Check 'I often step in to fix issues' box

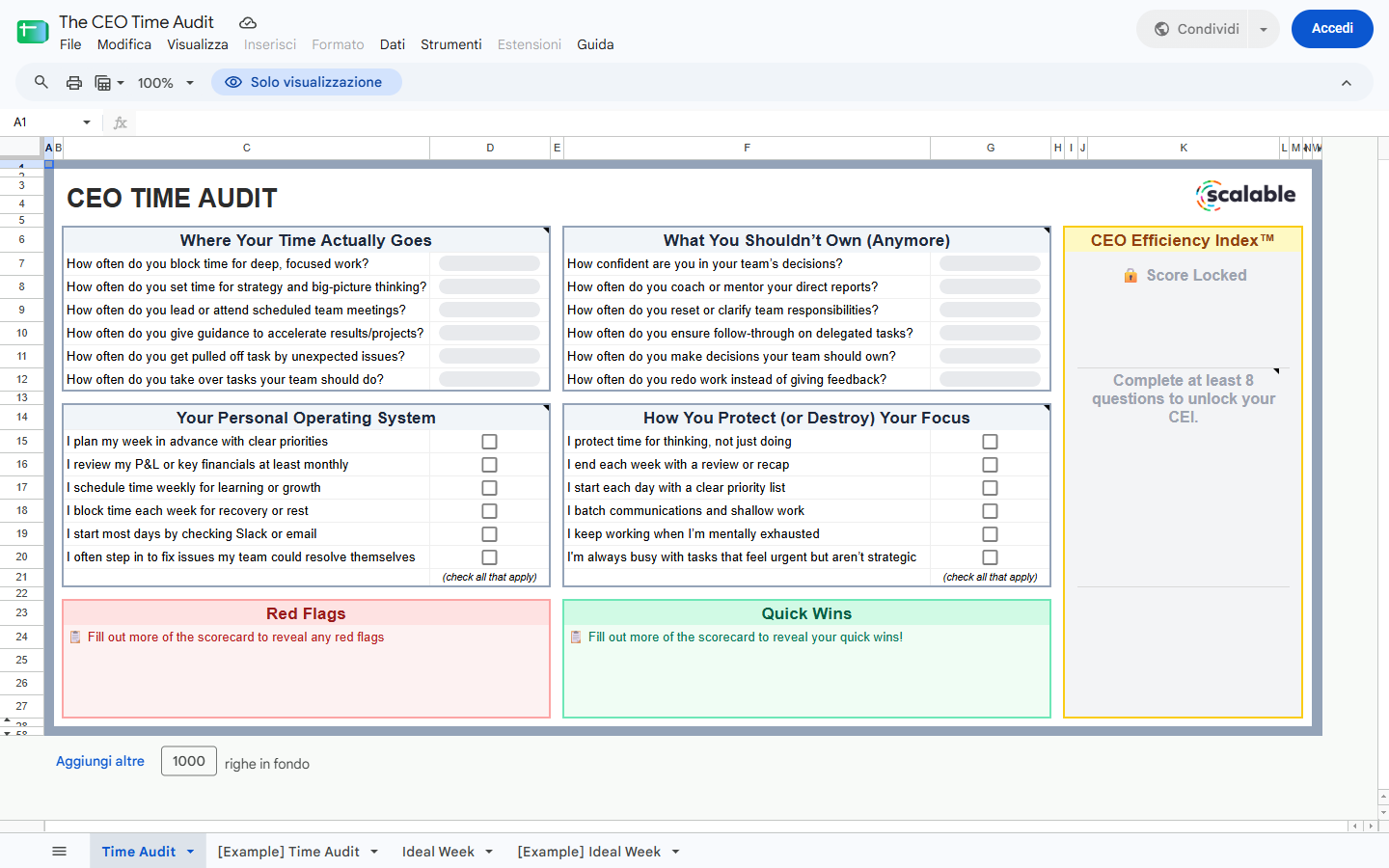pos(489,557)
